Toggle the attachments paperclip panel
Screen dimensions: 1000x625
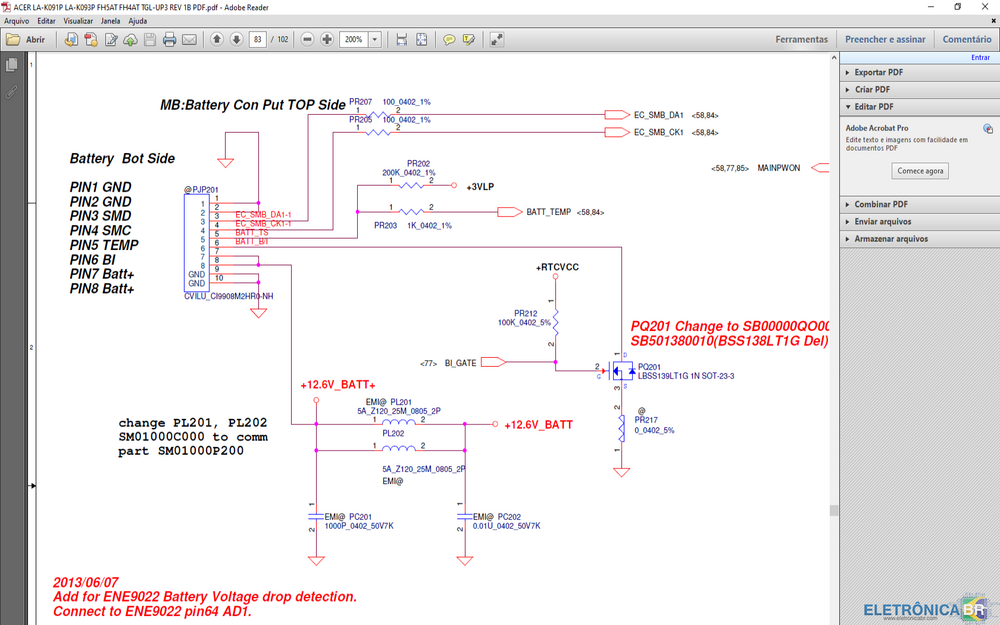pos(11,91)
